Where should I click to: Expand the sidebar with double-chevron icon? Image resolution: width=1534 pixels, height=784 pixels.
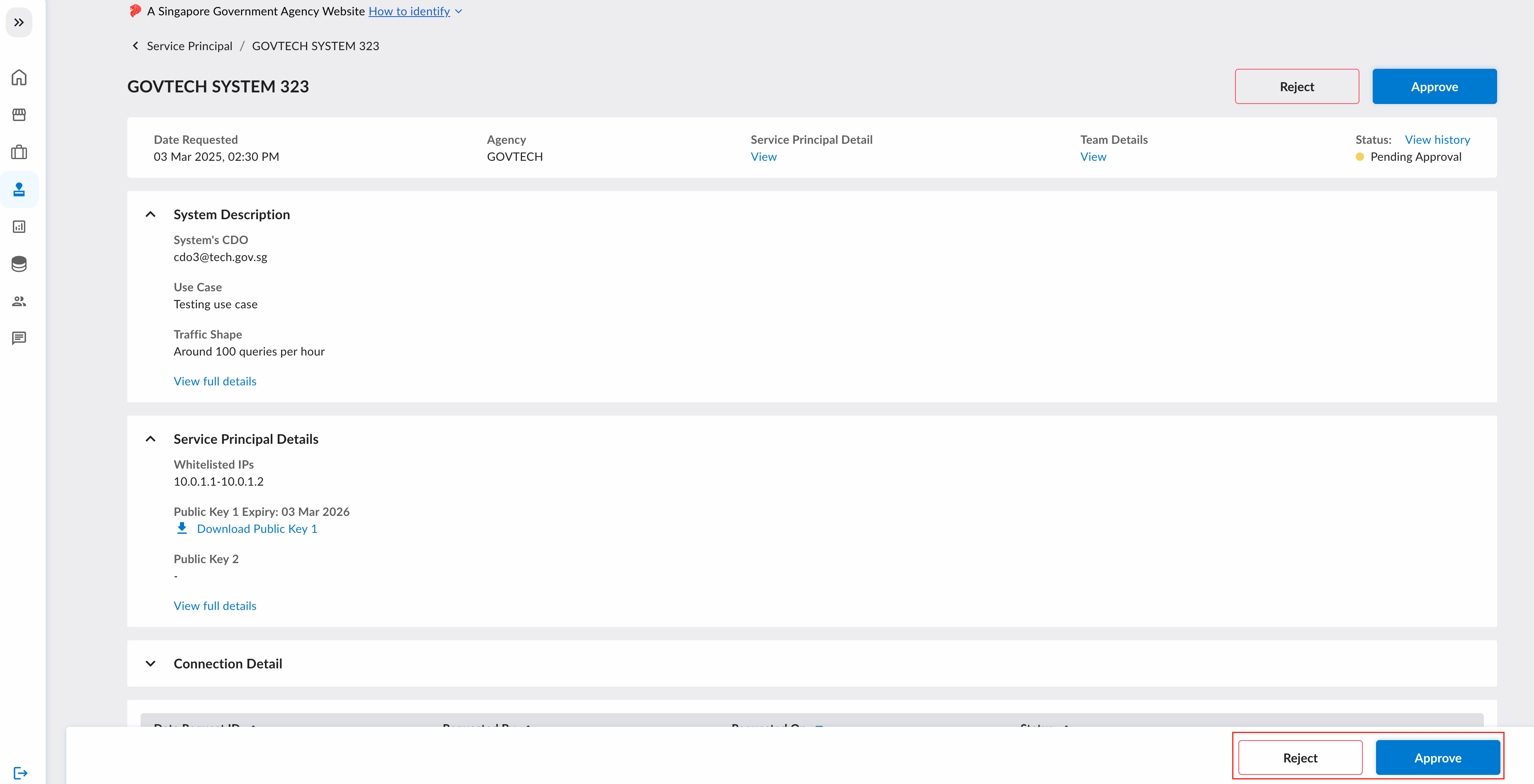(x=19, y=23)
